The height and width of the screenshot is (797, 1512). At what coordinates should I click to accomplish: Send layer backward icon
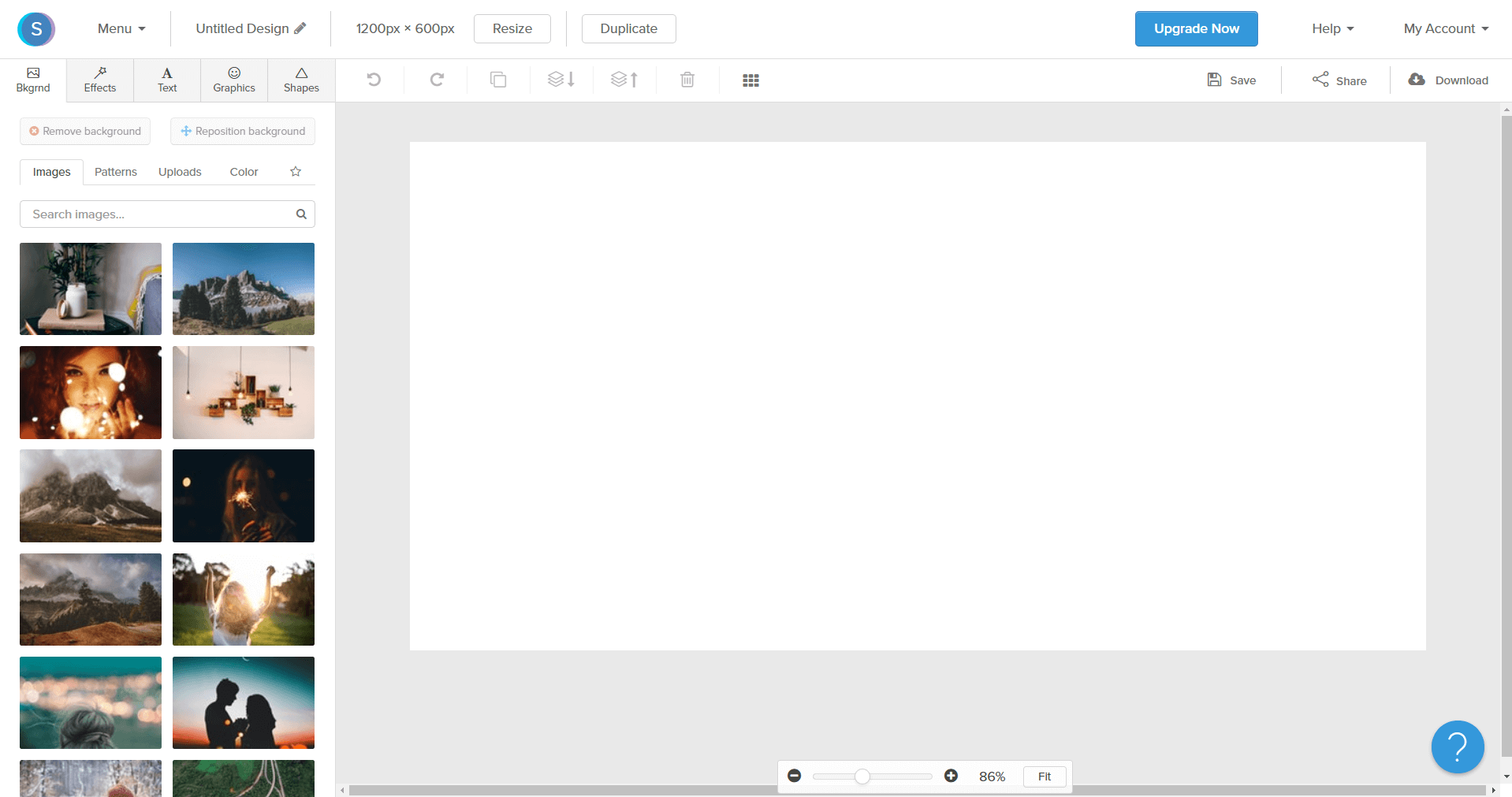(x=561, y=80)
